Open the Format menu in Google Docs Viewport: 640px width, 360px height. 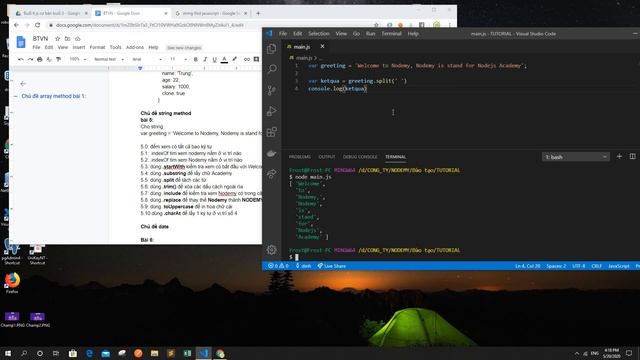point(97,47)
